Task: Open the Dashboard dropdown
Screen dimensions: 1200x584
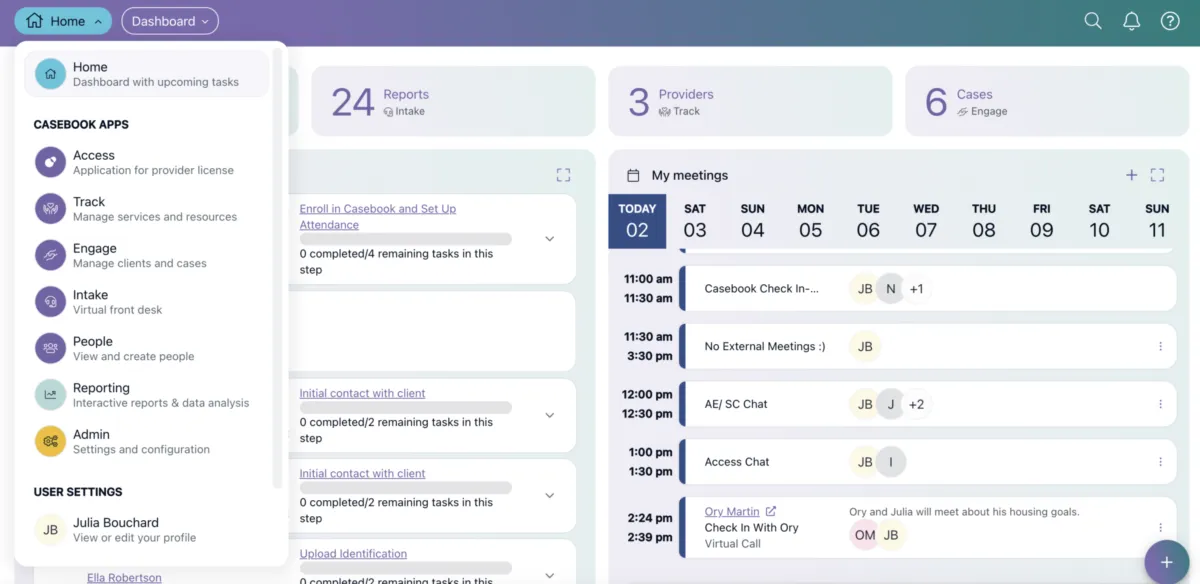Action: point(170,21)
